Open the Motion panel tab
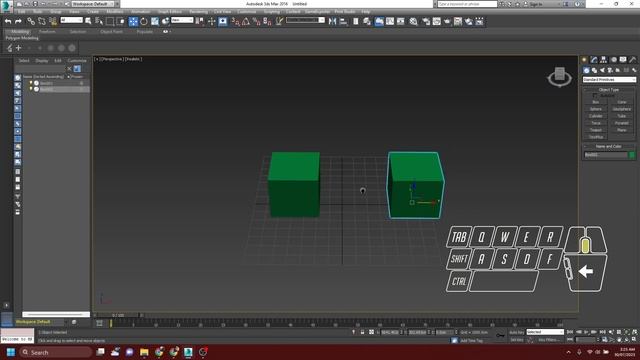This screenshot has height=360, width=640. pos(613,60)
